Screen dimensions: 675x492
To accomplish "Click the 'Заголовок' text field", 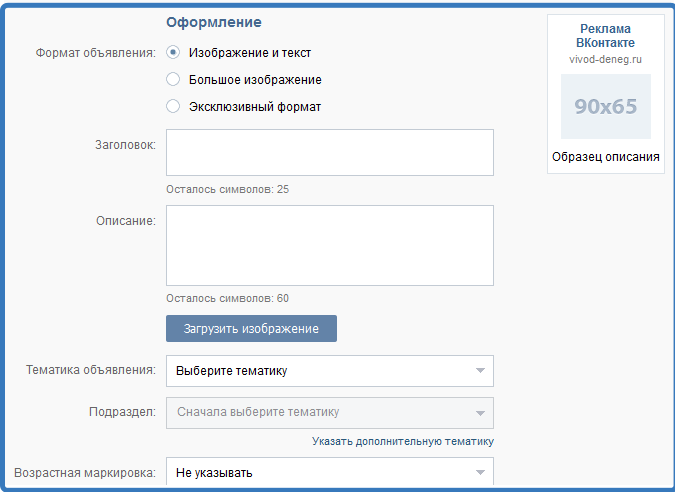I will pyautogui.click(x=329, y=152).
